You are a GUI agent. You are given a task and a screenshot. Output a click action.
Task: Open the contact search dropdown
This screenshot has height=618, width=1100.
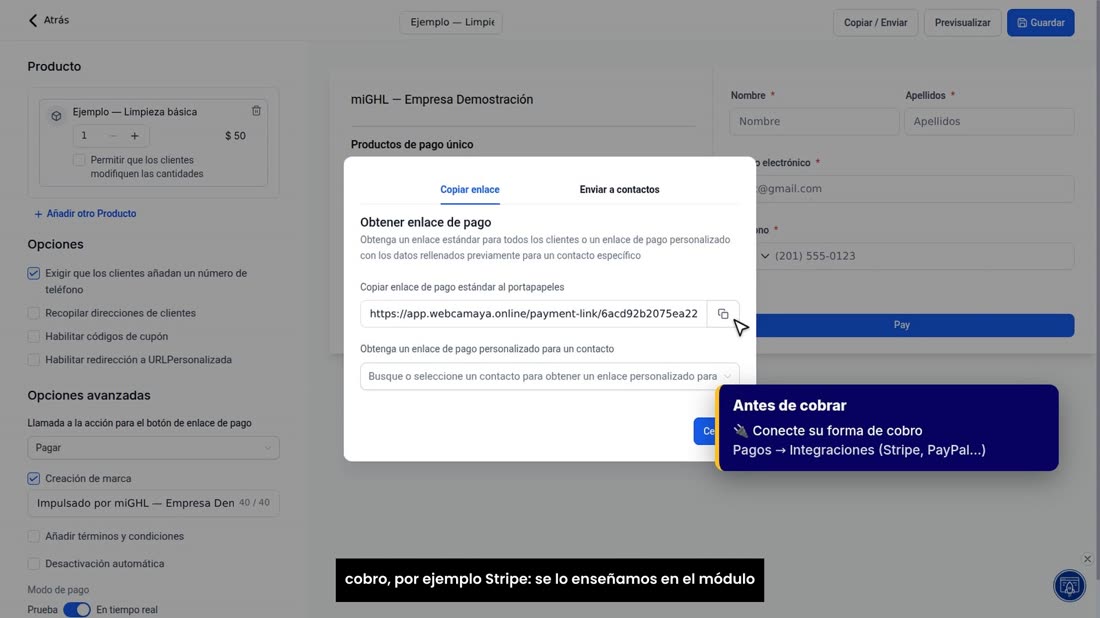549,376
